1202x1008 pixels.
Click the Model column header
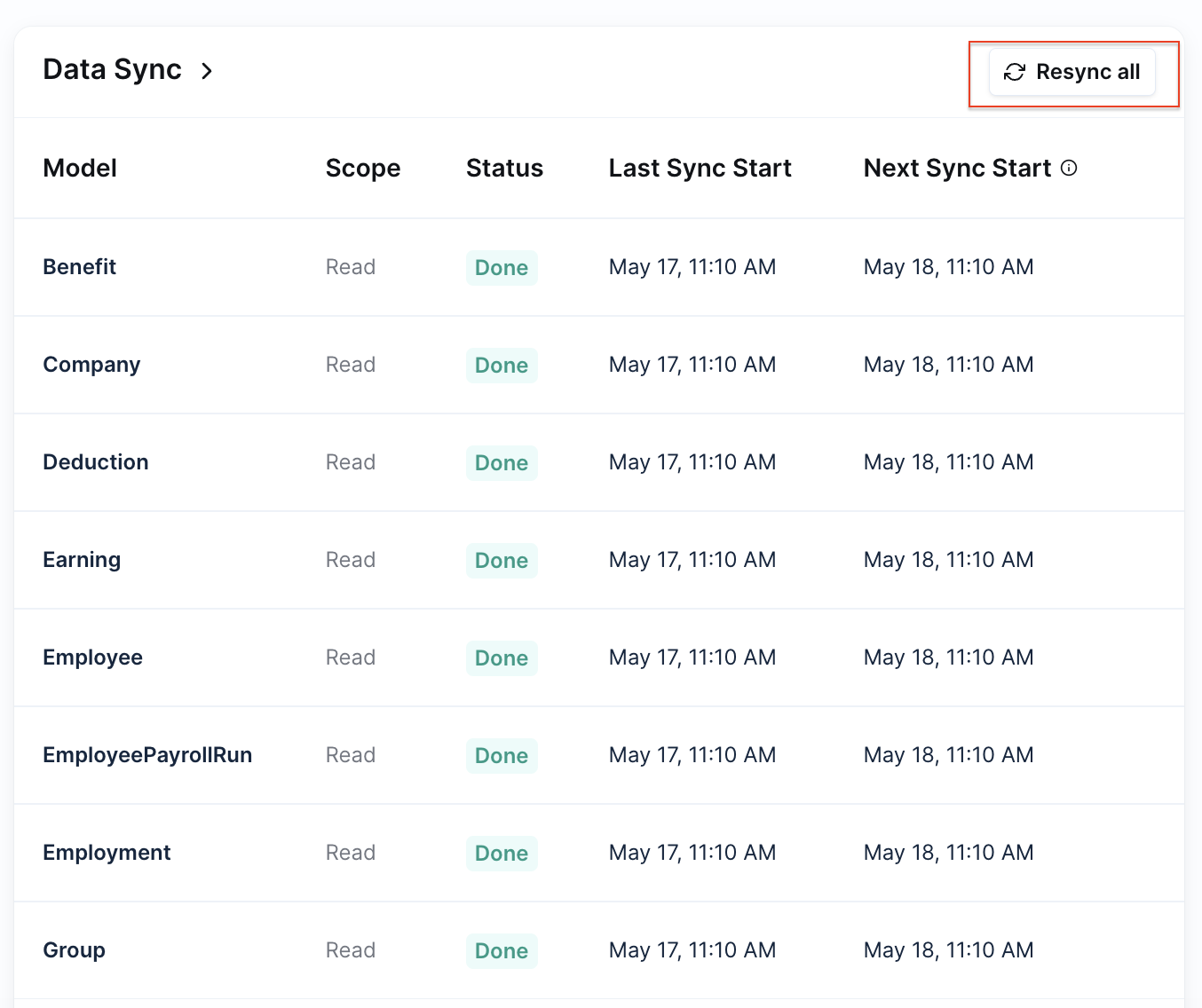[80, 169]
